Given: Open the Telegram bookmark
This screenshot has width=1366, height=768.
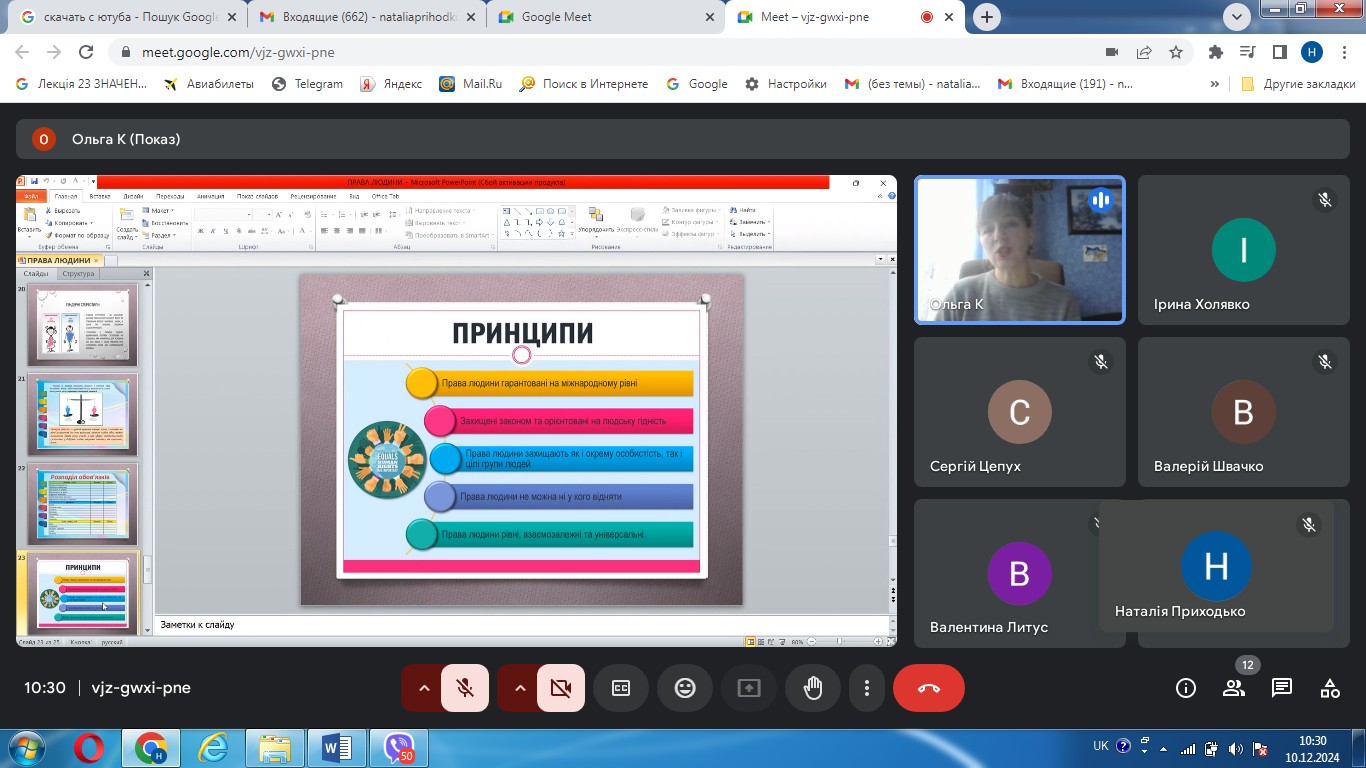Looking at the screenshot, I should click(x=308, y=84).
